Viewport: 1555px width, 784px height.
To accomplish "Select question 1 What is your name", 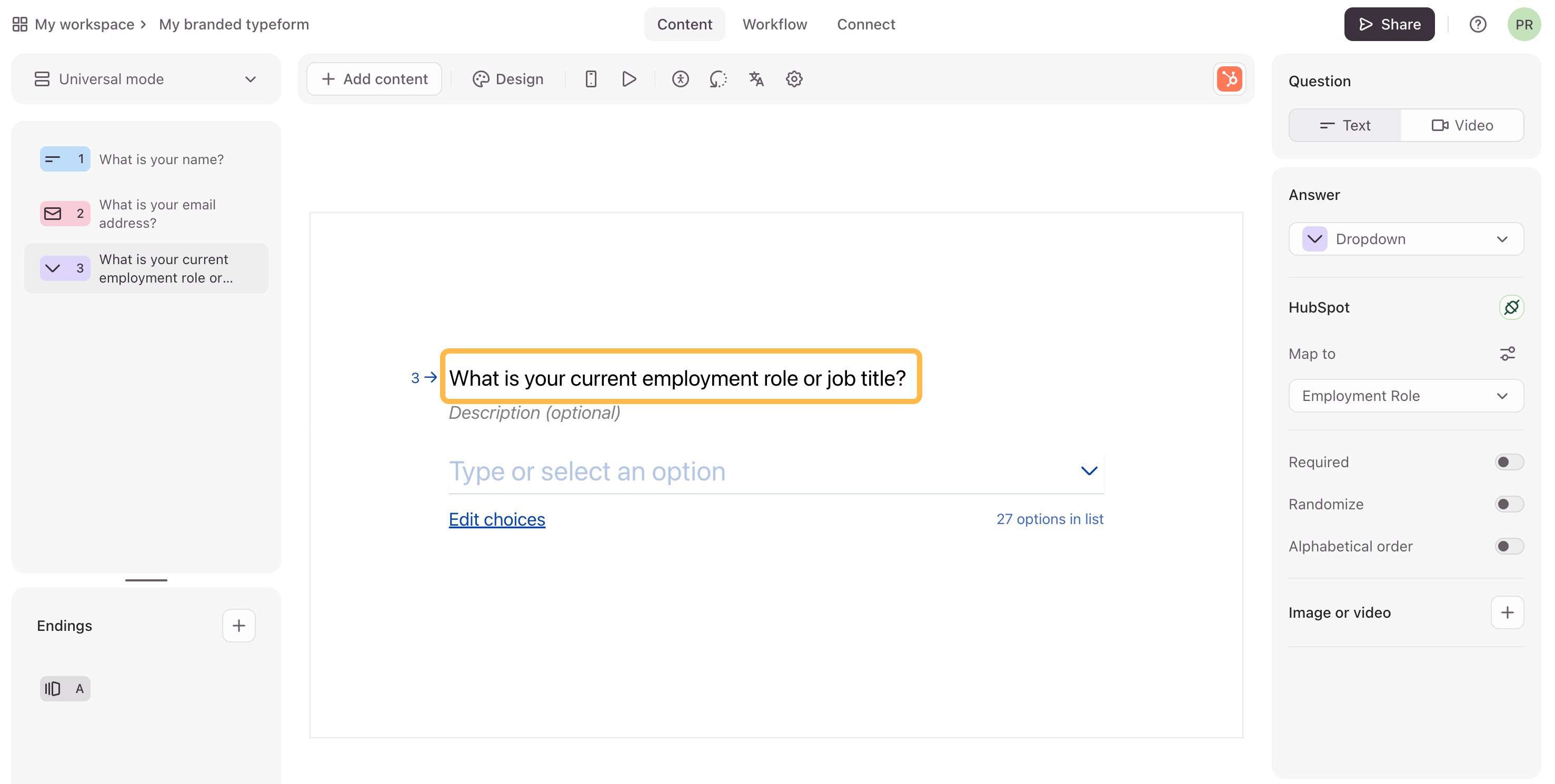I will click(x=146, y=159).
